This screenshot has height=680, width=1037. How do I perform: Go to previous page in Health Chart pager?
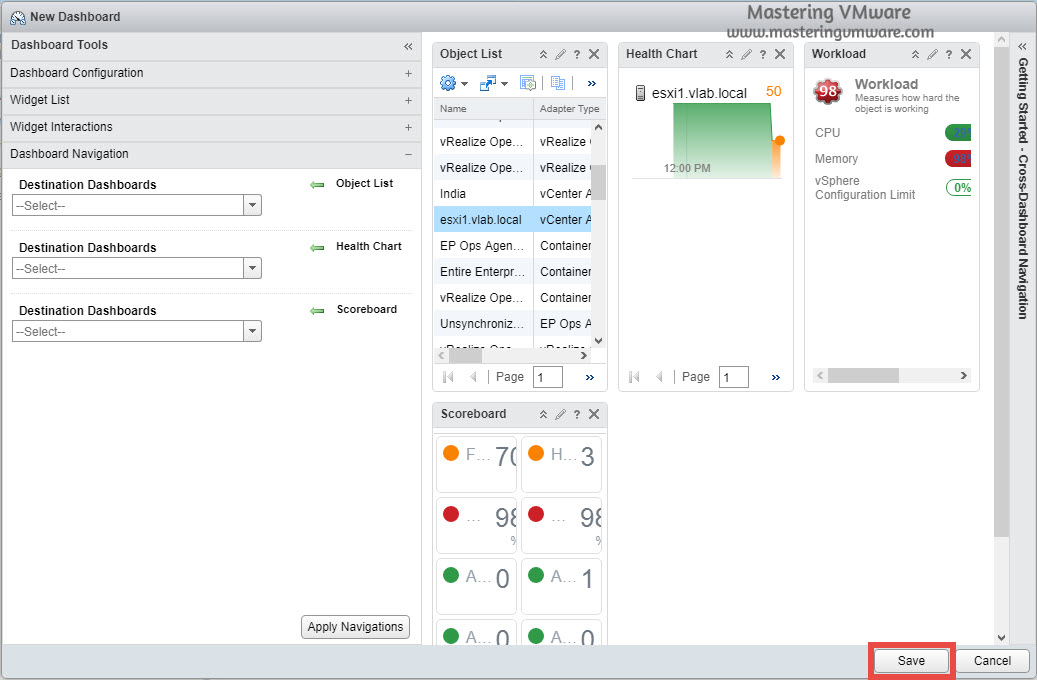click(x=659, y=377)
